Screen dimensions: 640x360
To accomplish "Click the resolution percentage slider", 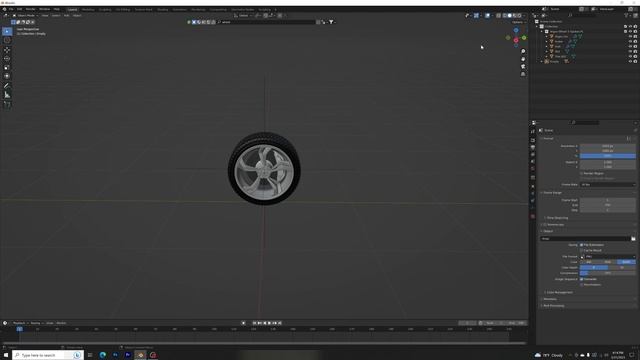I will (x=608, y=156).
